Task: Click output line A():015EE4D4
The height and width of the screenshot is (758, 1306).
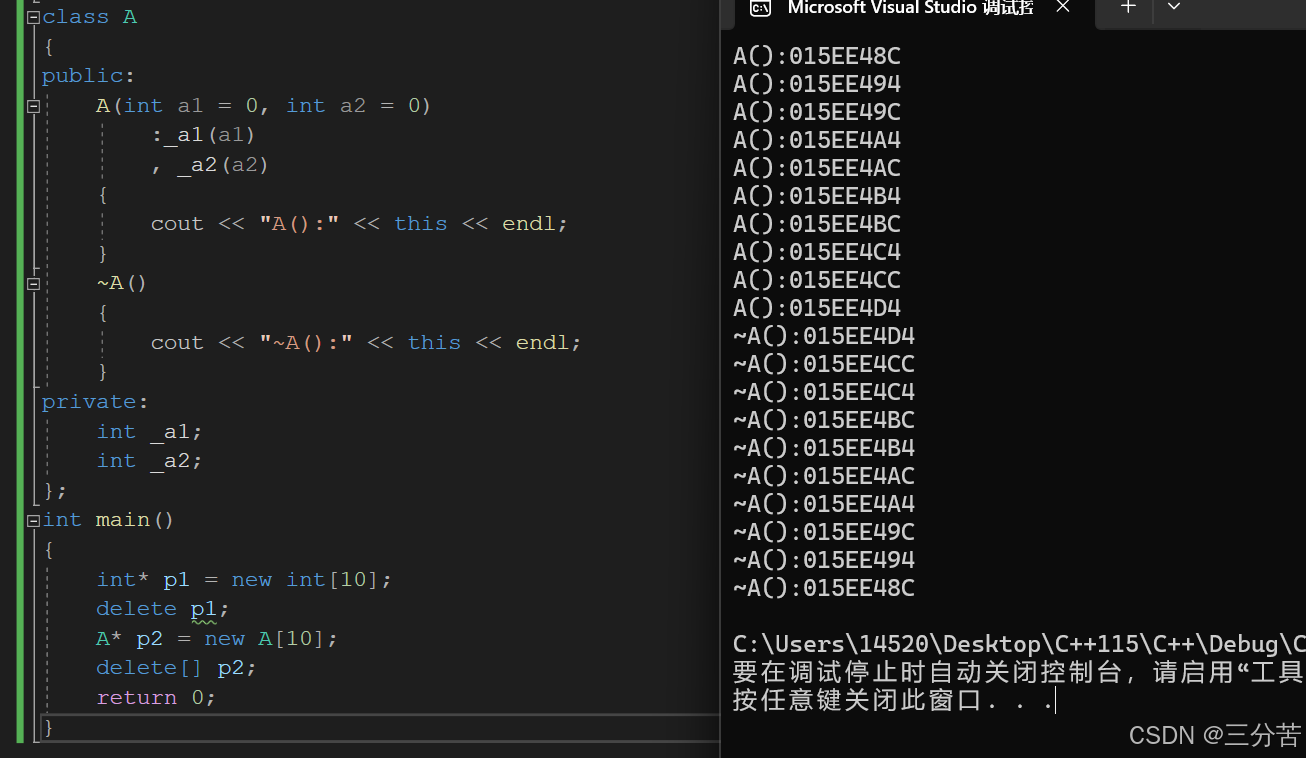Action: click(x=817, y=308)
